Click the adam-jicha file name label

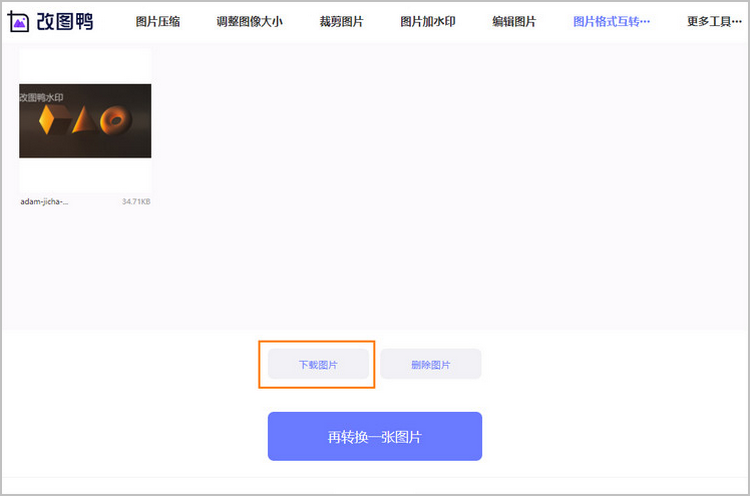point(45,201)
